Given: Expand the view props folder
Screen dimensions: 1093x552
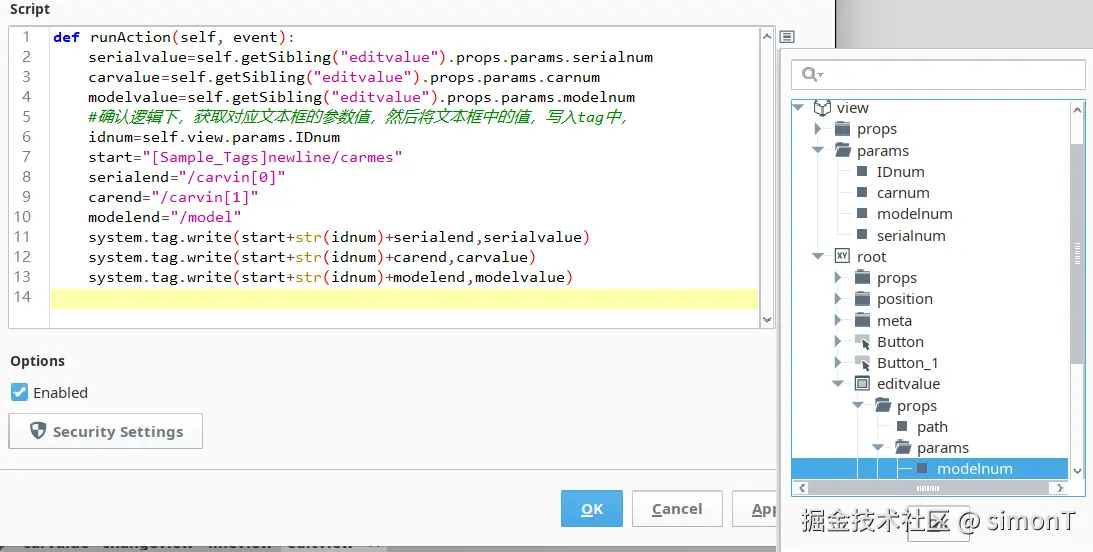Looking at the screenshot, I should pyautogui.click(x=818, y=129).
